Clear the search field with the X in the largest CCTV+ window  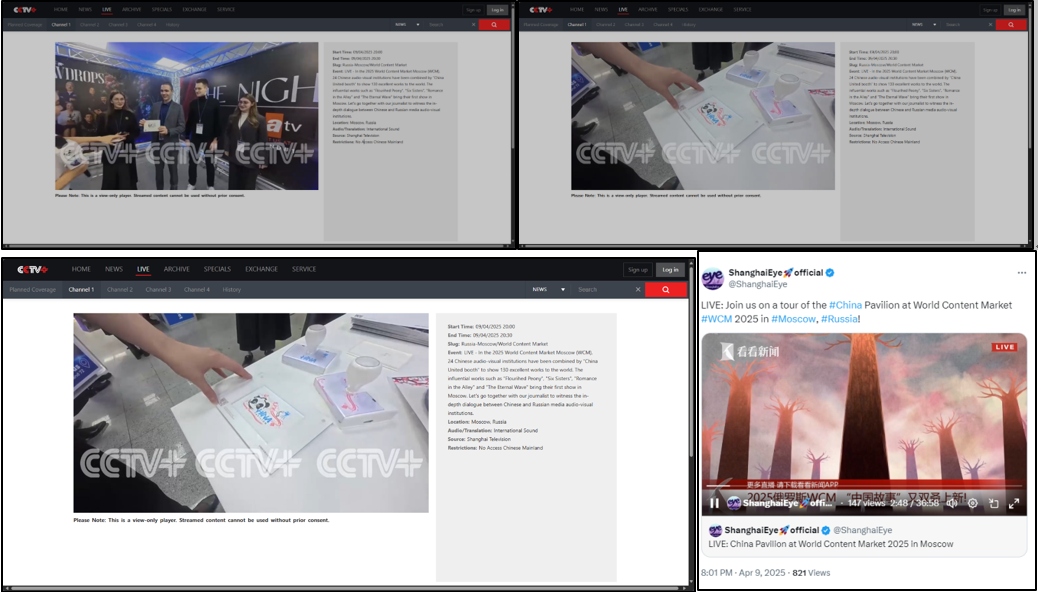coord(638,290)
